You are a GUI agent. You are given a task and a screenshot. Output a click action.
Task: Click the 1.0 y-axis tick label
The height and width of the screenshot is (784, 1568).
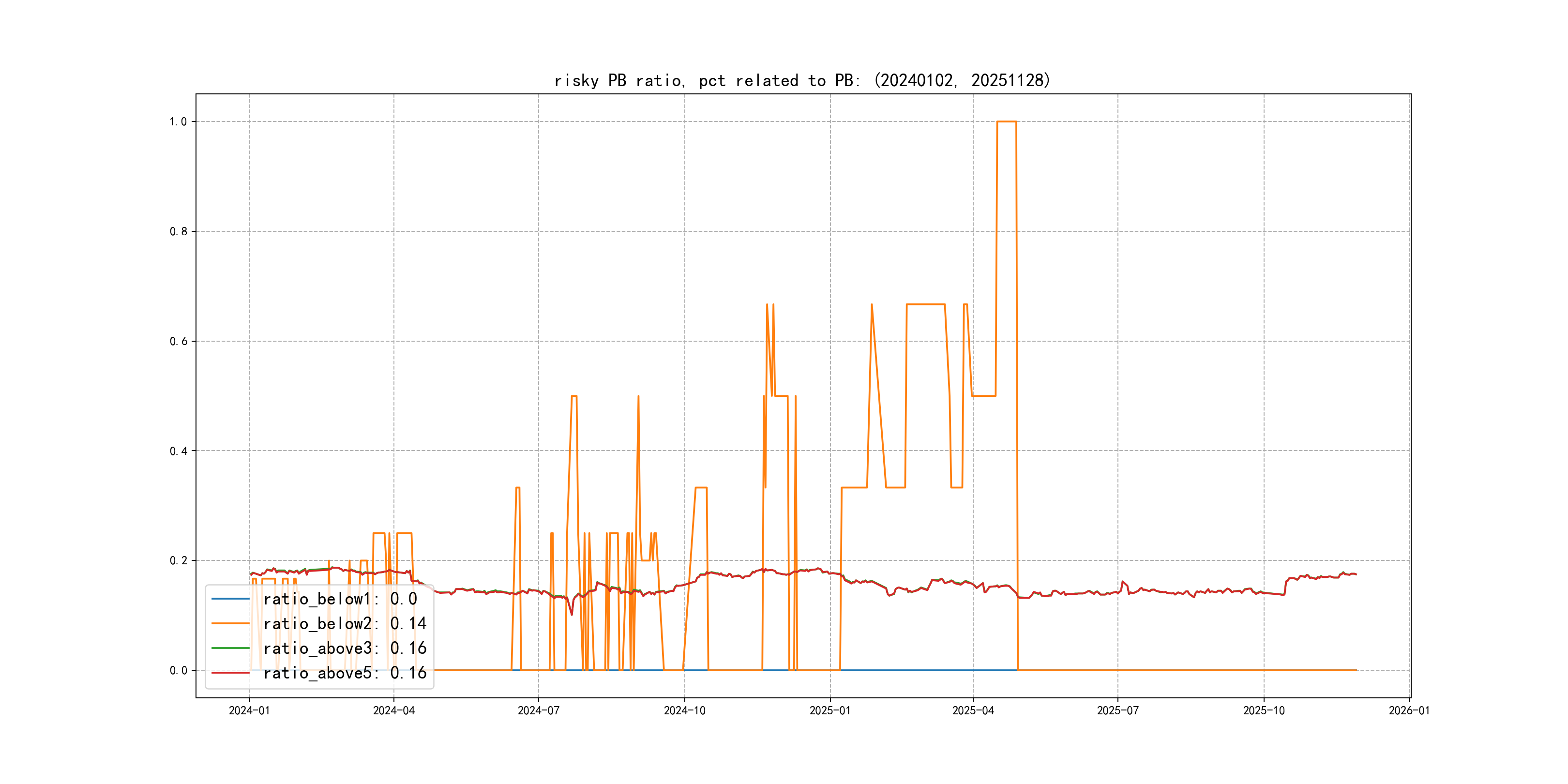178,122
